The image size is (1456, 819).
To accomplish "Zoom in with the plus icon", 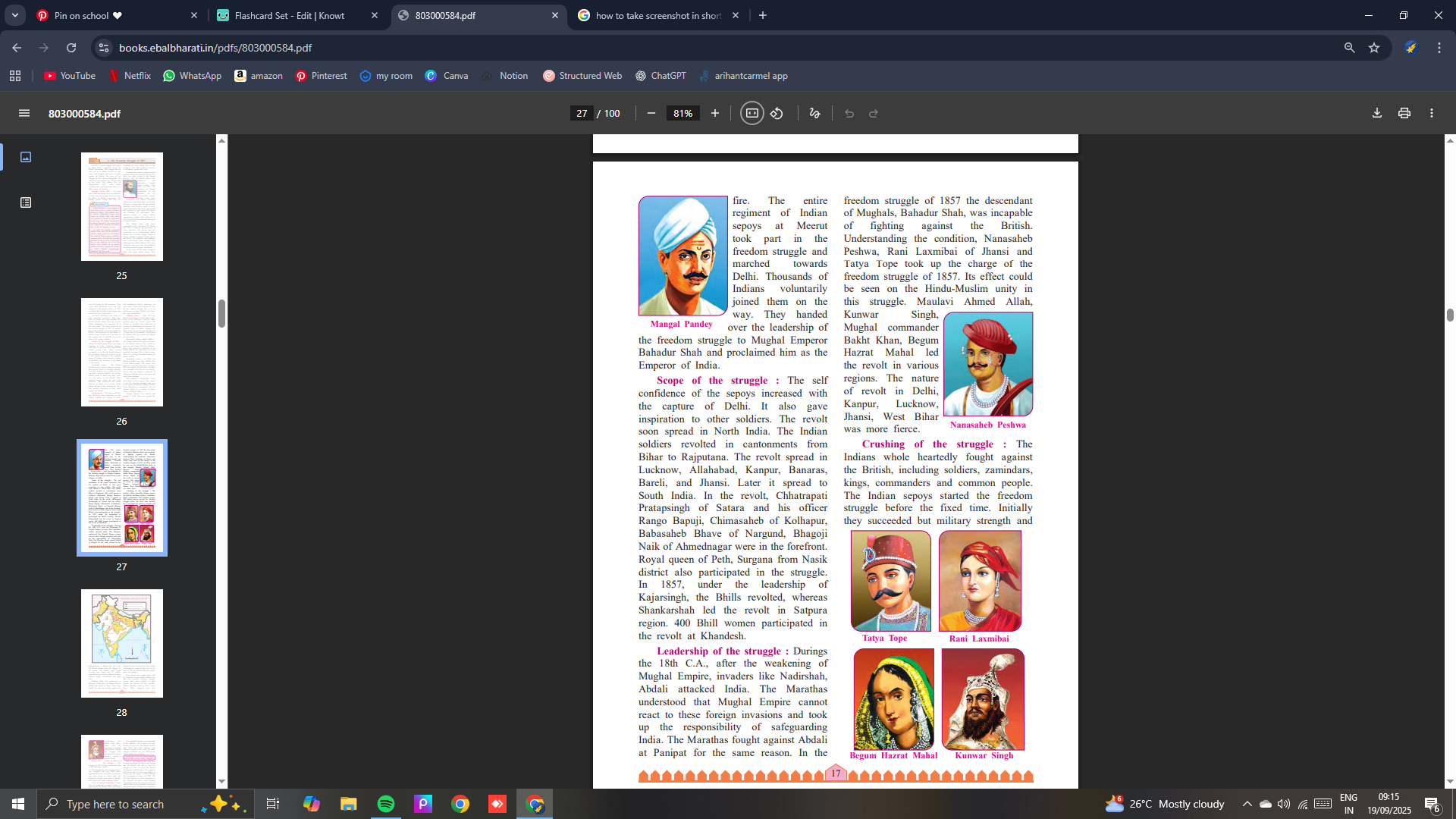I will [714, 113].
